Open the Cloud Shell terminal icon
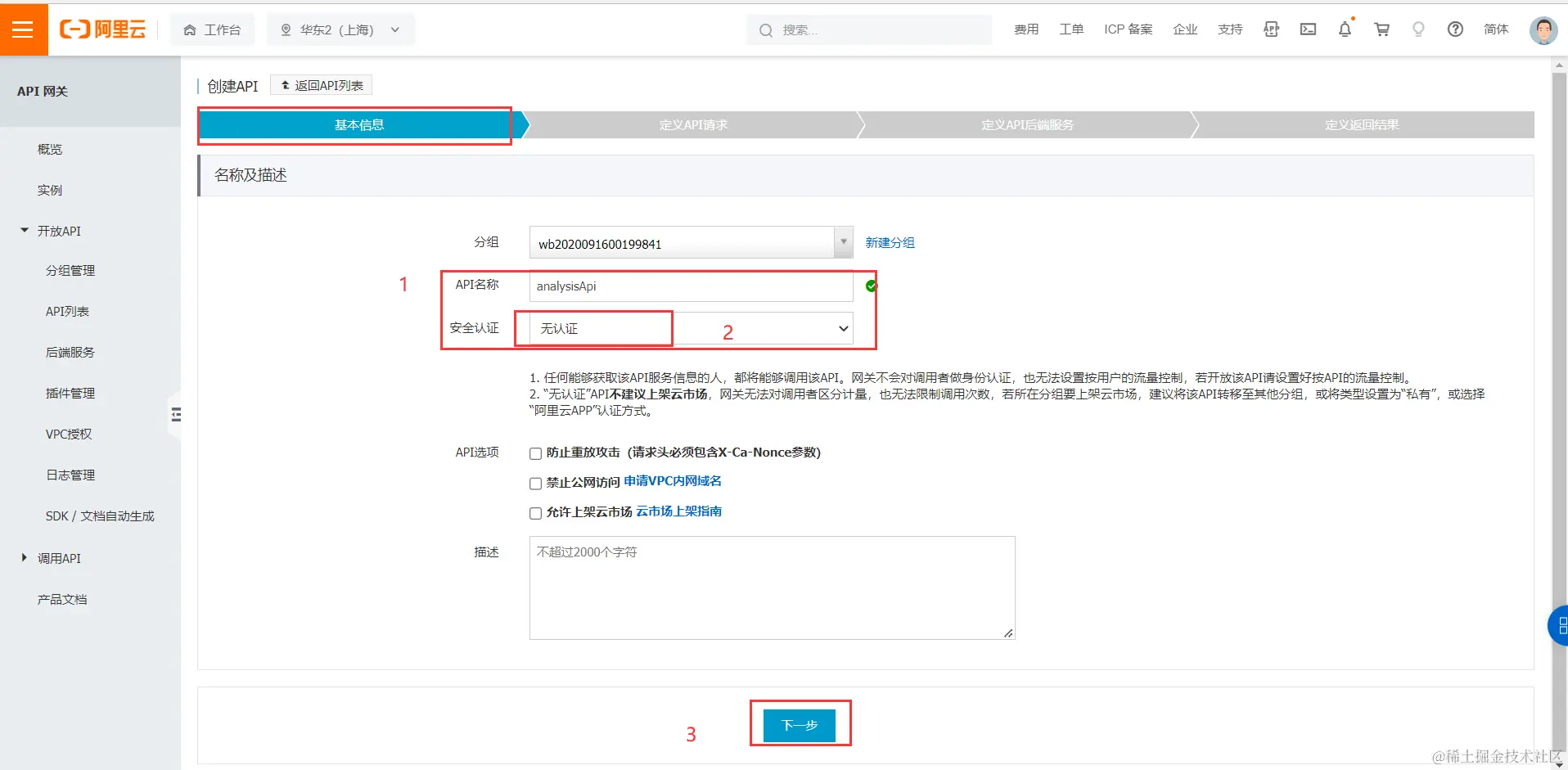Image resolution: width=1568 pixels, height=770 pixels. (1308, 29)
